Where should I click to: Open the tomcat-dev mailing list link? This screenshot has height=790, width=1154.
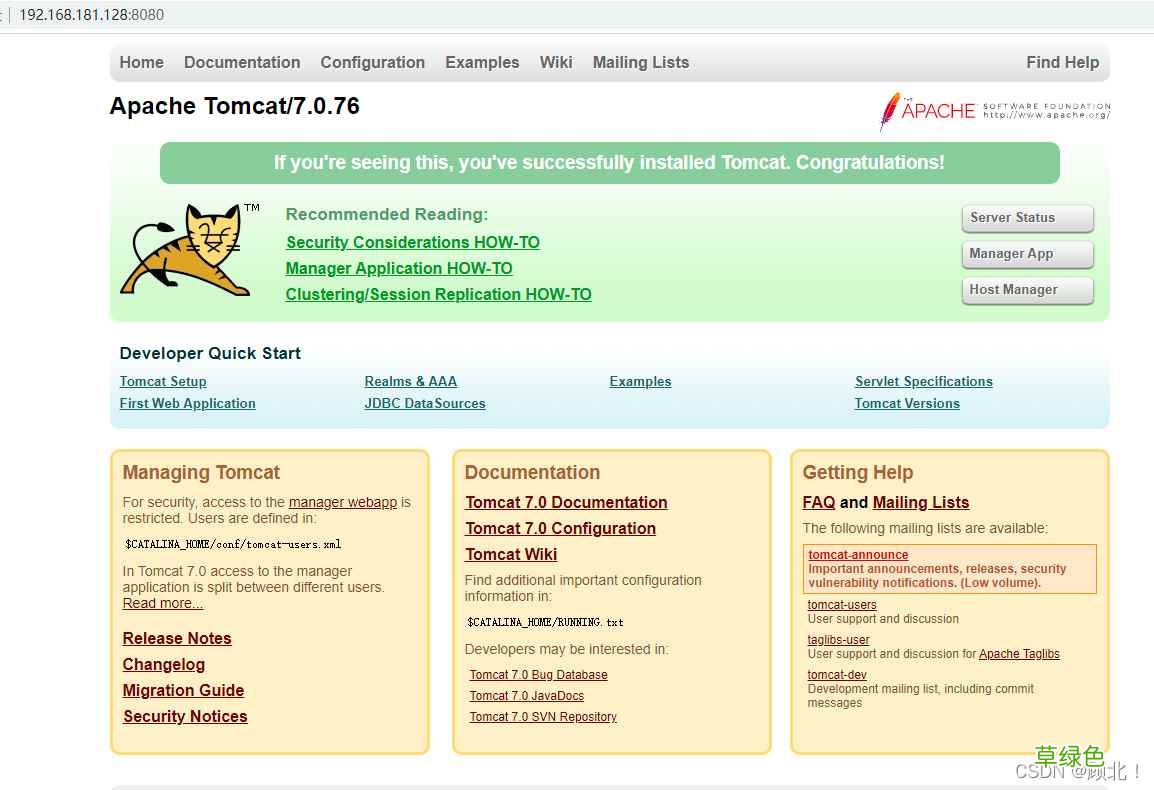837,675
